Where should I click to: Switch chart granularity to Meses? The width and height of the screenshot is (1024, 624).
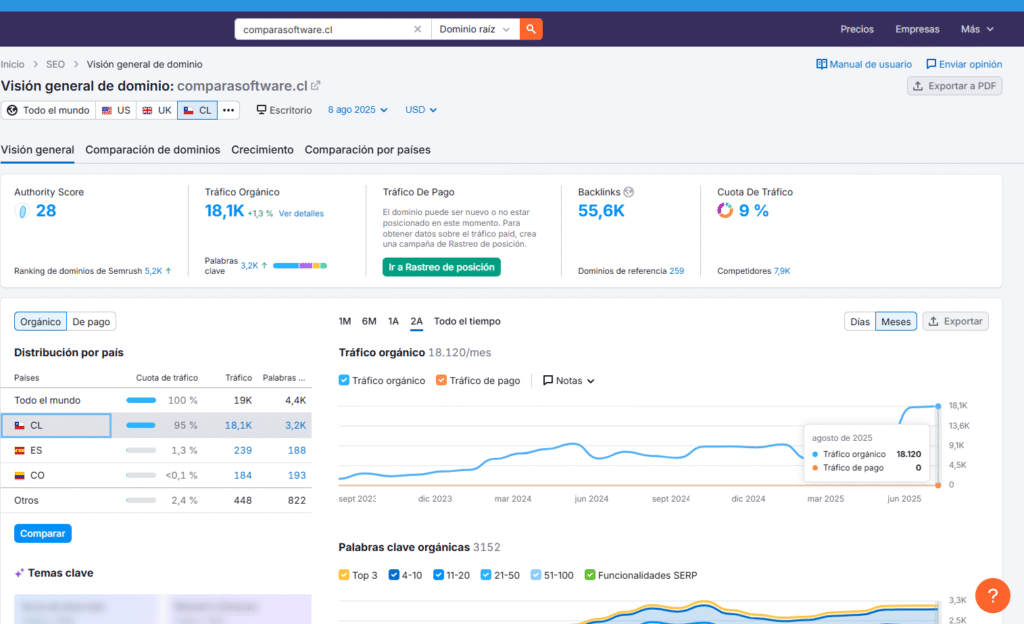point(895,321)
